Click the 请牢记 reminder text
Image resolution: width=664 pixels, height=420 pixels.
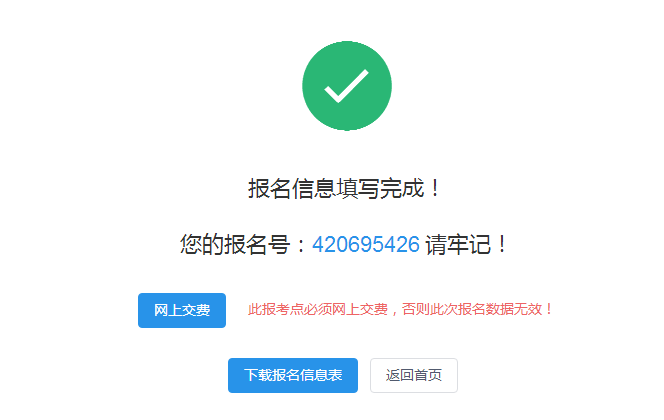(x=458, y=244)
